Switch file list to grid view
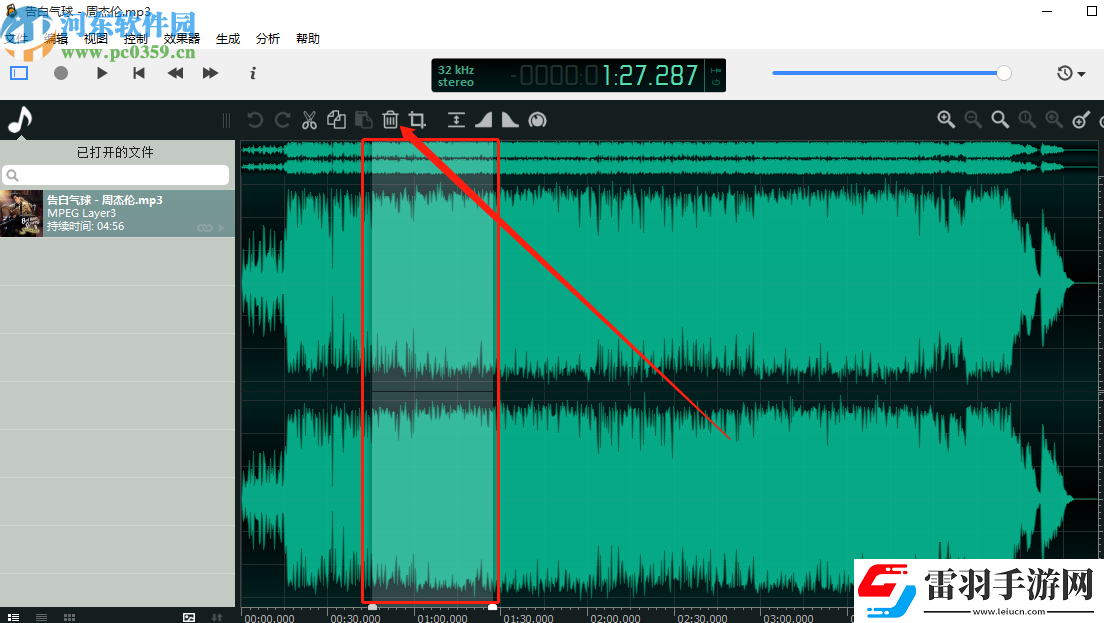The height and width of the screenshot is (623, 1104). coord(68,617)
